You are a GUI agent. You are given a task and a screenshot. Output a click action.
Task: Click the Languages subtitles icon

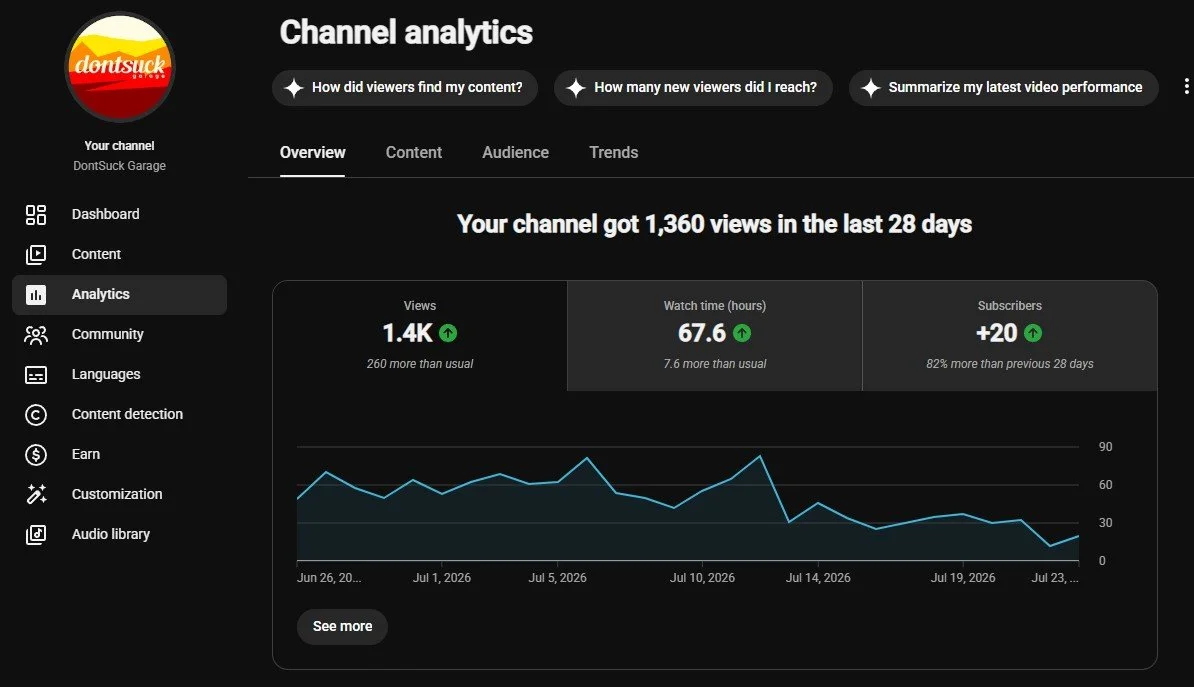[x=36, y=375]
